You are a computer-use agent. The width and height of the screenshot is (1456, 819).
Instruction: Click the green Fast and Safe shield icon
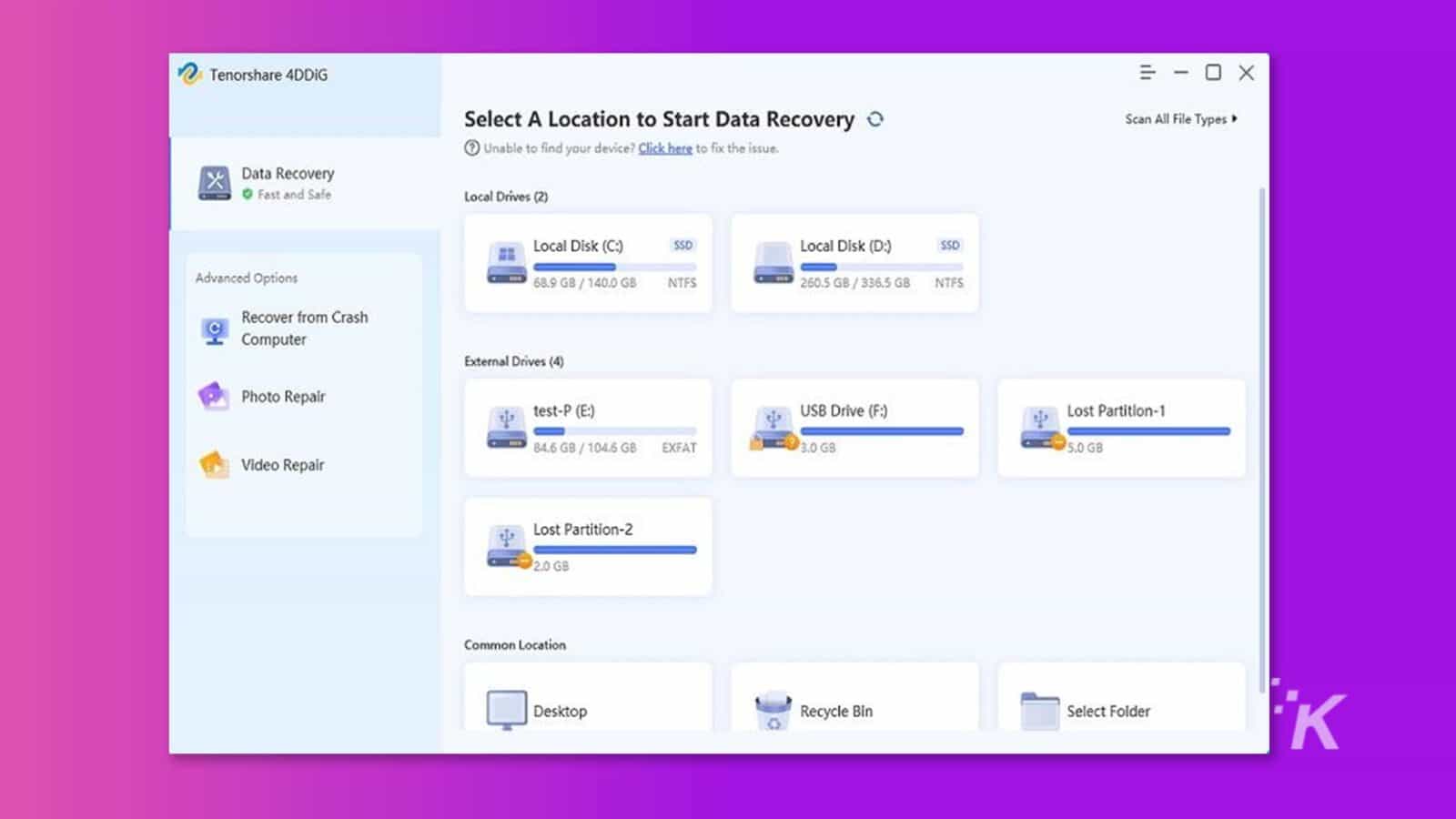point(248,194)
